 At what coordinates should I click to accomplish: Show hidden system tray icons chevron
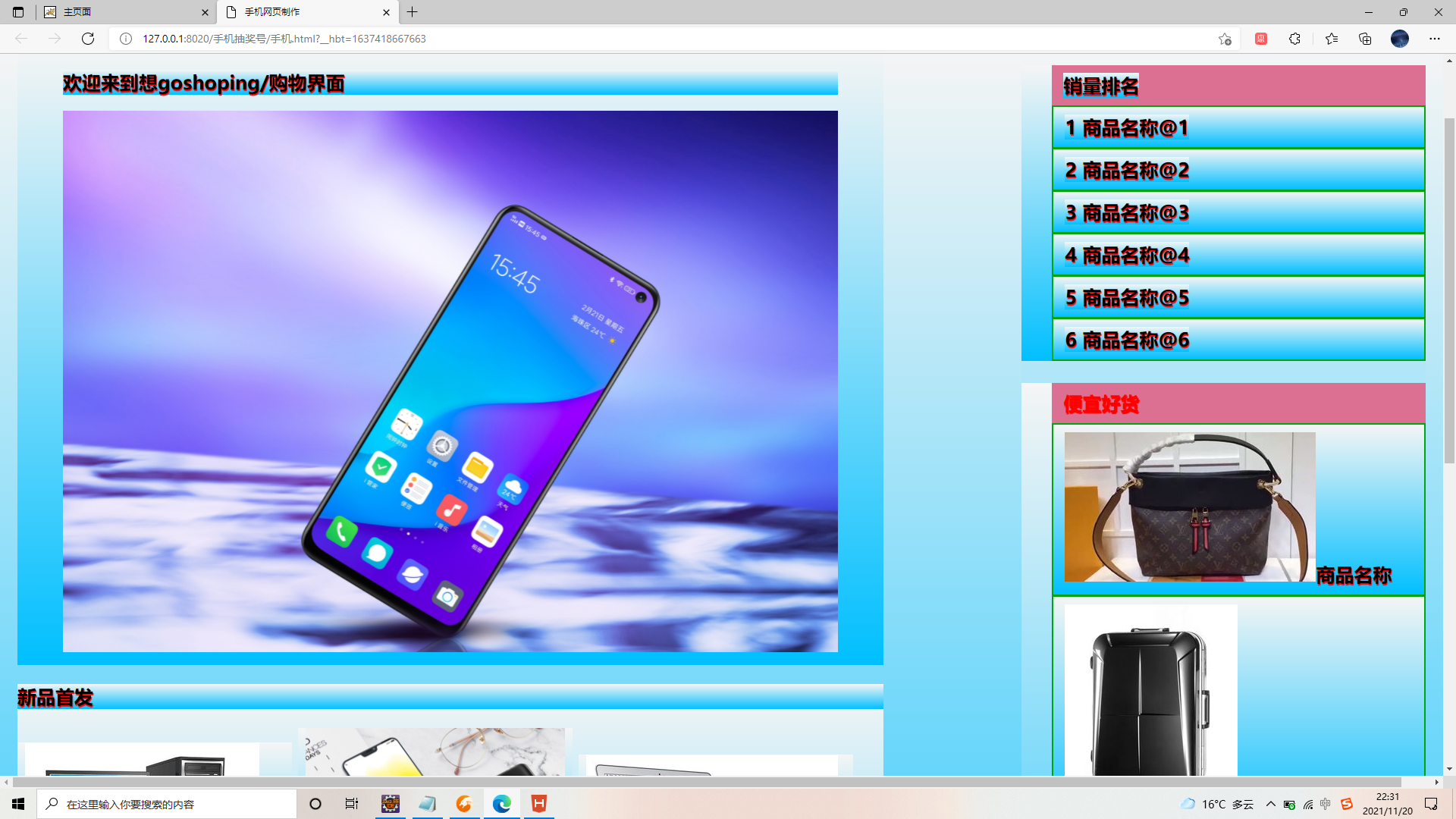click(x=1271, y=804)
